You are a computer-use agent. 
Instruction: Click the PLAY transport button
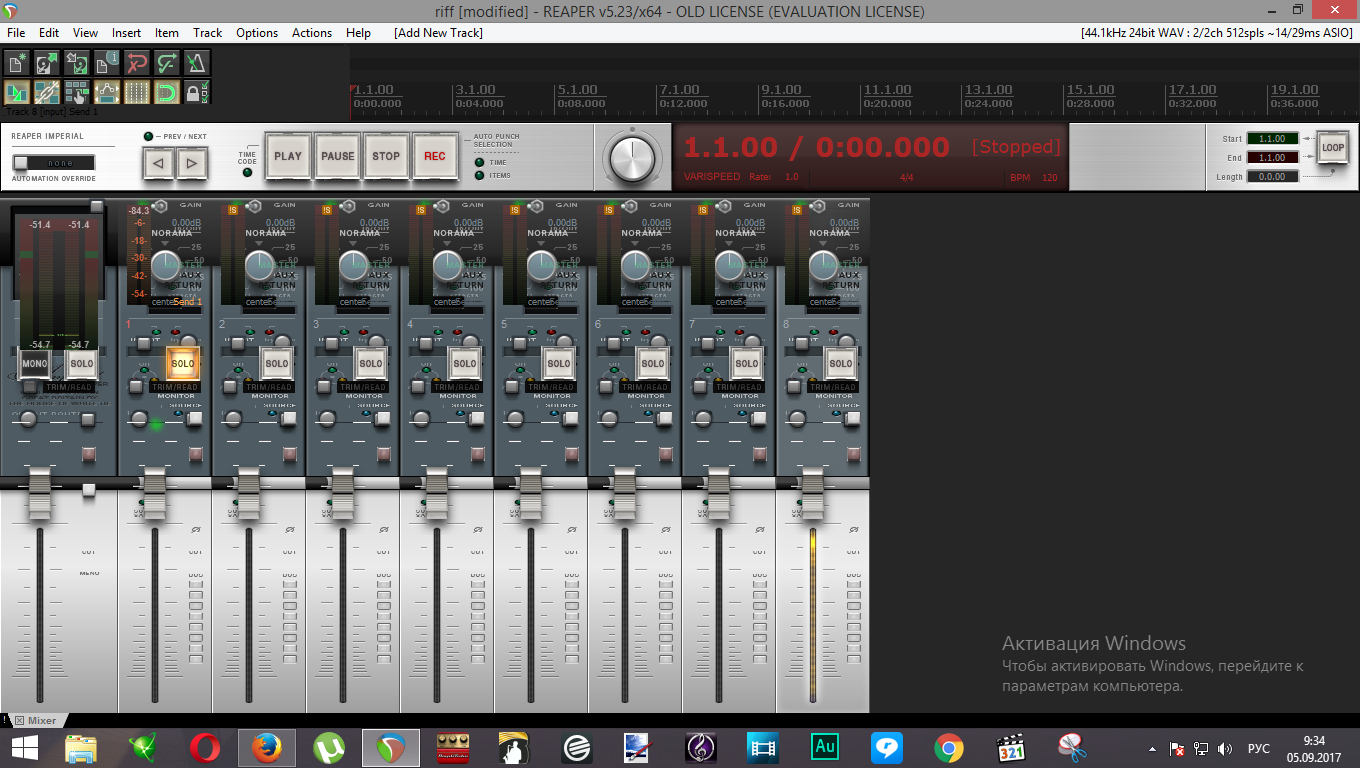pyautogui.click(x=288, y=156)
